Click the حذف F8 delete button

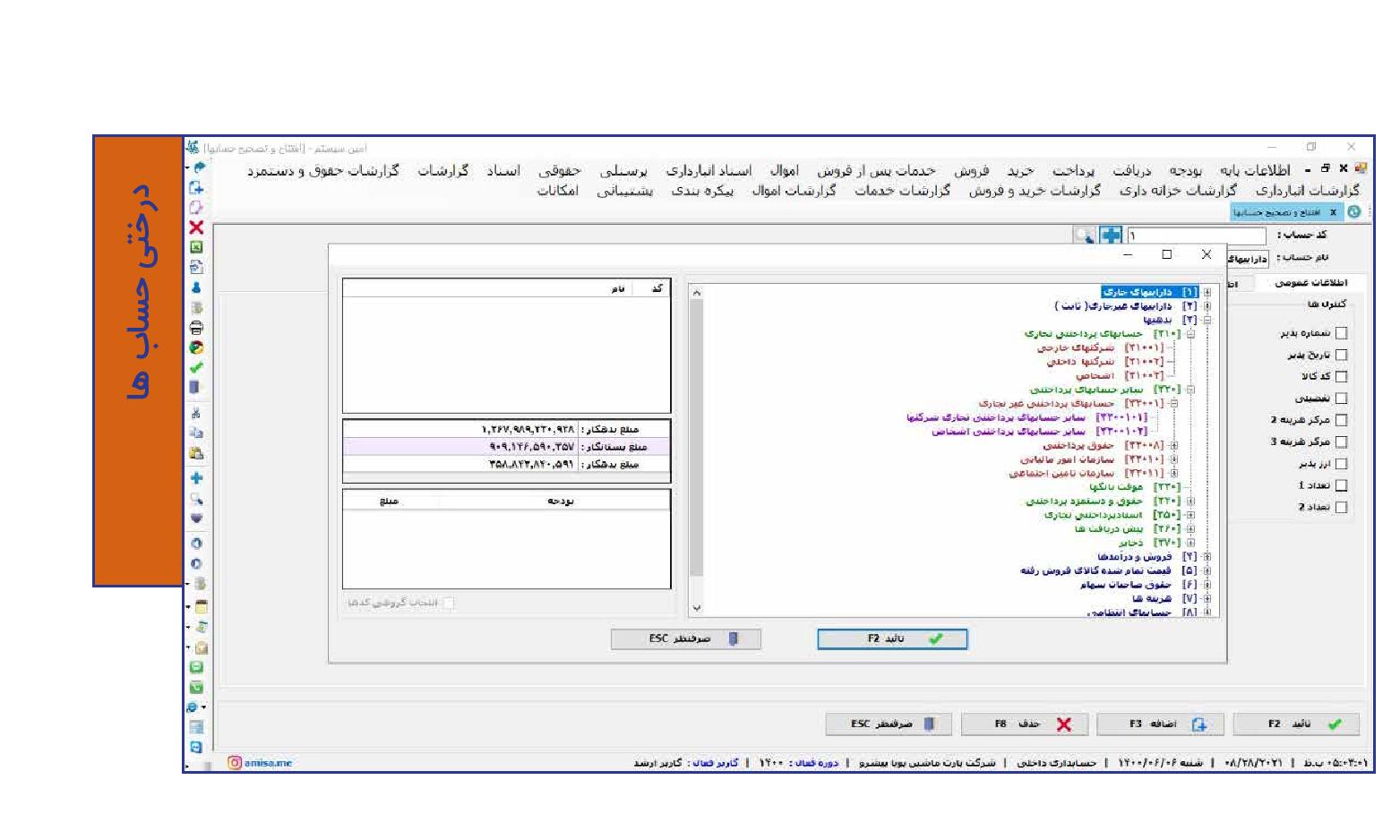point(1025,724)
